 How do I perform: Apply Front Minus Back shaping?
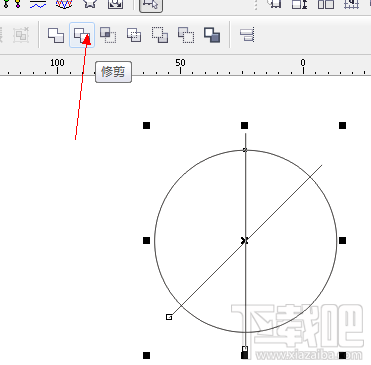160,35
